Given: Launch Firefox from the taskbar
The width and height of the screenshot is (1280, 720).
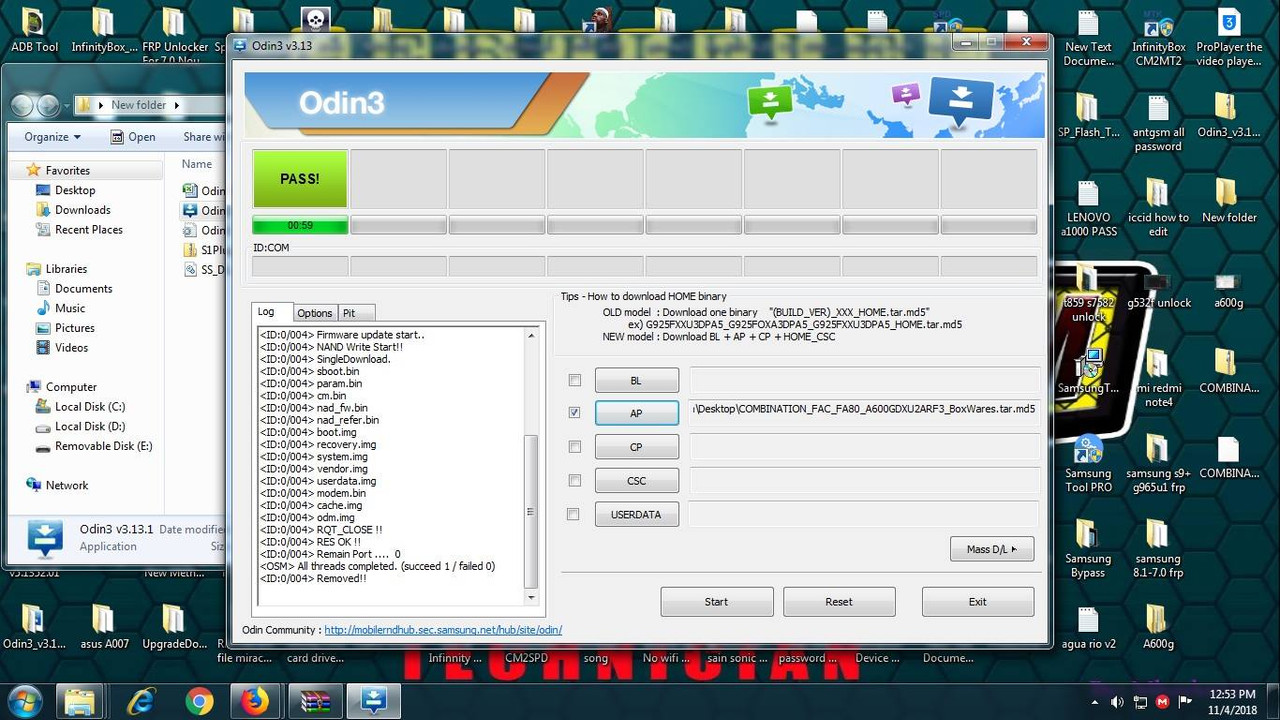Looking at the screenshot, I should [257, 700].
